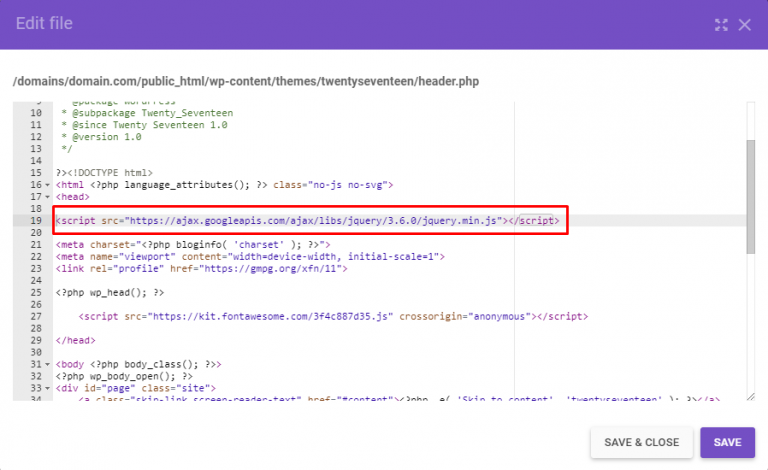Click the link rel profile line
Screen dimensions: 768x470
(x=200, y=269)
